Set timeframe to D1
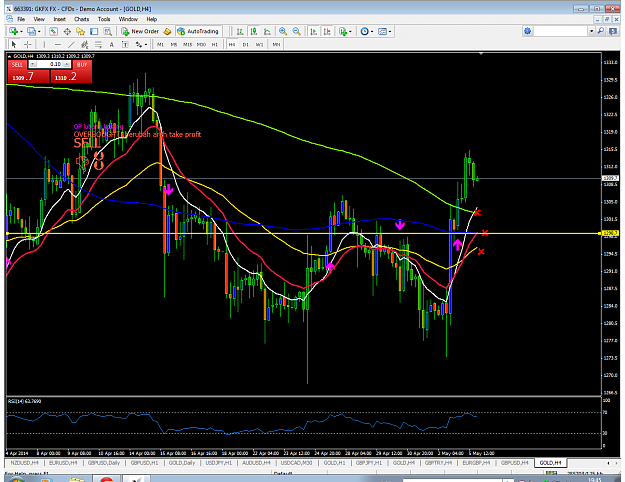Image resolution: width=625 pixels, height=482 pixels. point(246,45)
